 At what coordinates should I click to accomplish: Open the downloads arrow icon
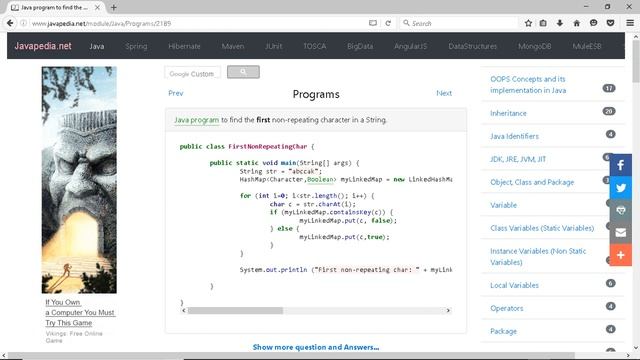pos(560,23)
